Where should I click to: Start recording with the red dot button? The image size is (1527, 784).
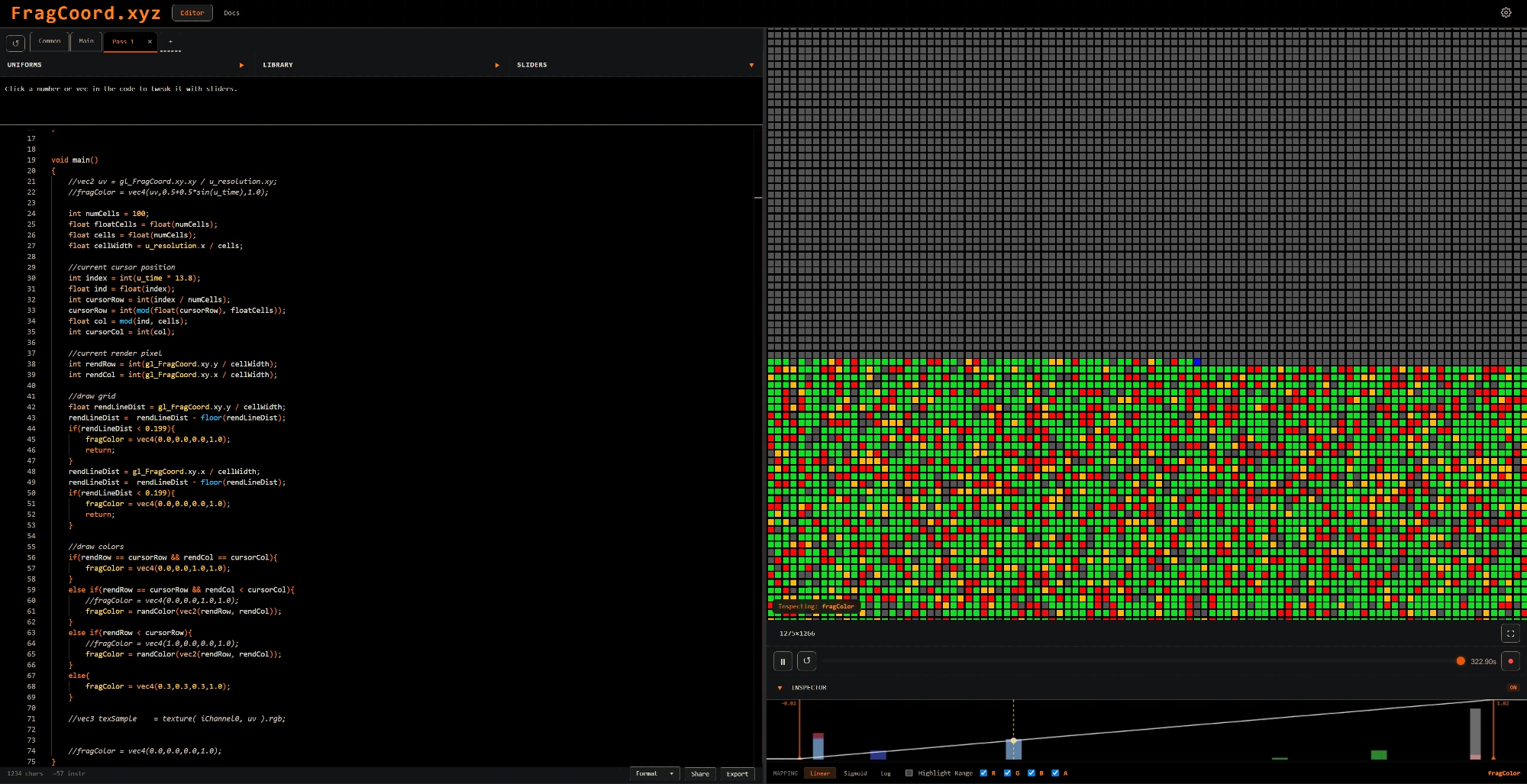point(1510,662)
